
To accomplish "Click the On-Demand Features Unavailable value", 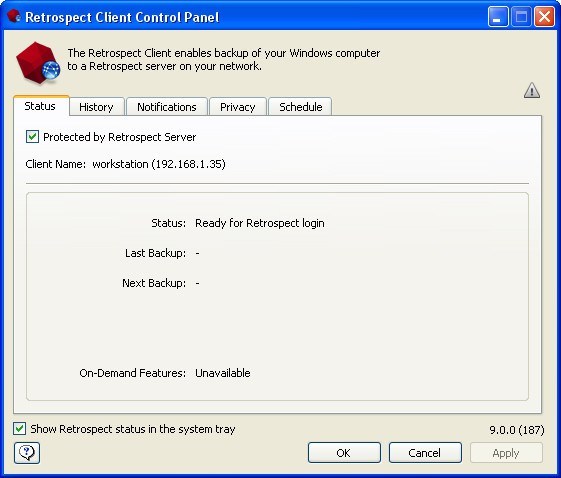I will [x=223, y=373].
